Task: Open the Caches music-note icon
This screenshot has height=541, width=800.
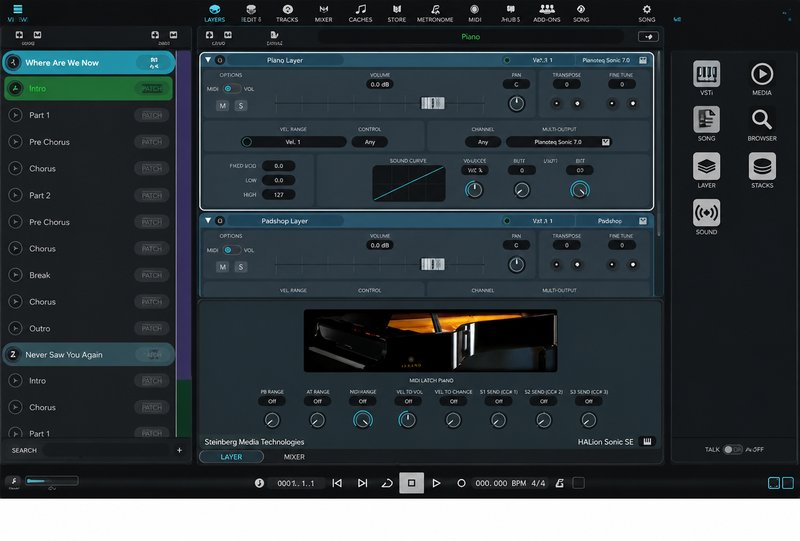Action: 360,13
